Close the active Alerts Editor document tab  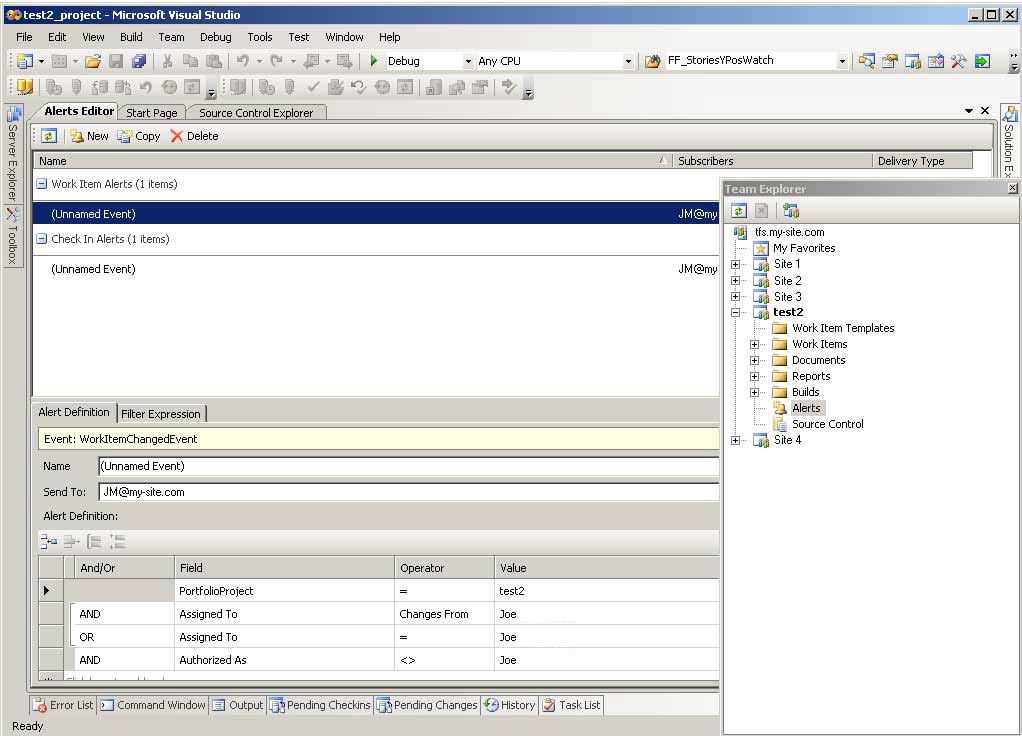coord(985,111)
